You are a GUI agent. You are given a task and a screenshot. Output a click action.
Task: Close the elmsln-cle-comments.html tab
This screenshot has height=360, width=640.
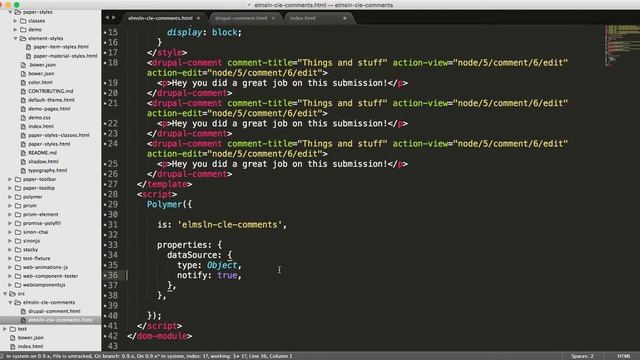point(198,18)
